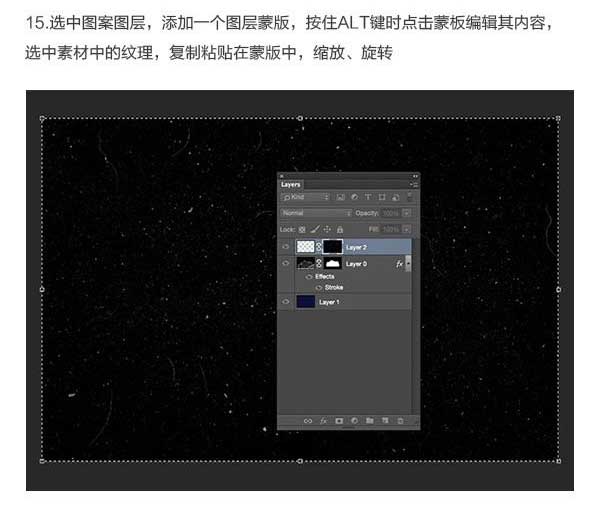This screenshot has height=510, width=600.
Task: Hide Layer 1 with its eye icon
Action: tap(286, 302)
